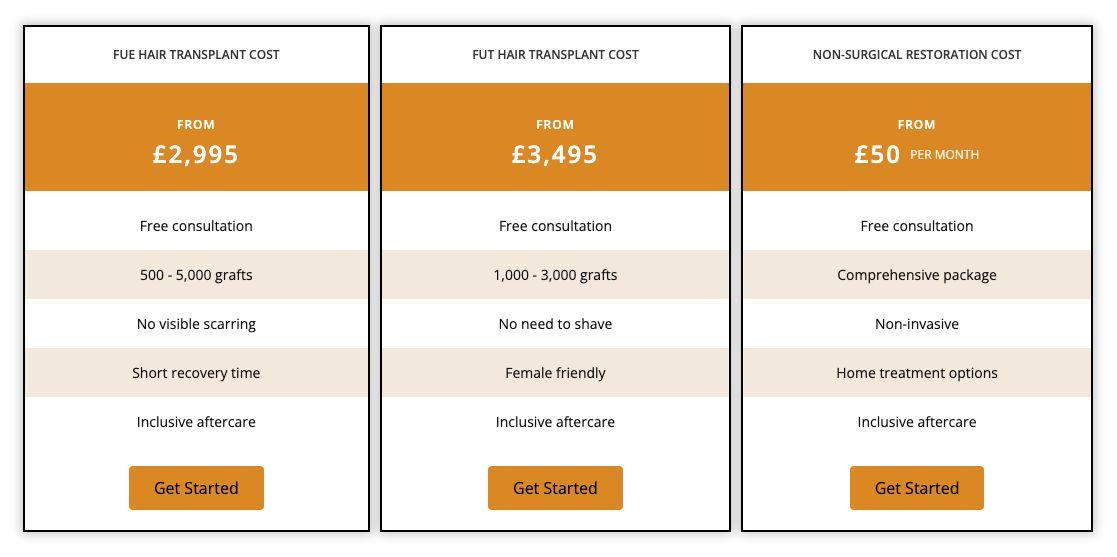Click the £3,495 price
The image size is (1117, 557).
pyautogui.click(x=555, y=154)
